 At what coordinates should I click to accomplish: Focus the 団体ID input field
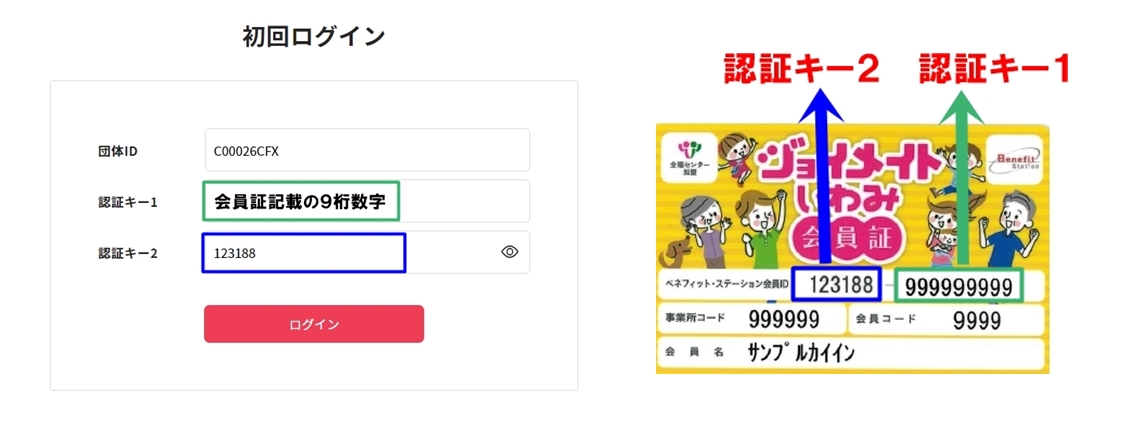pos(367,150)
